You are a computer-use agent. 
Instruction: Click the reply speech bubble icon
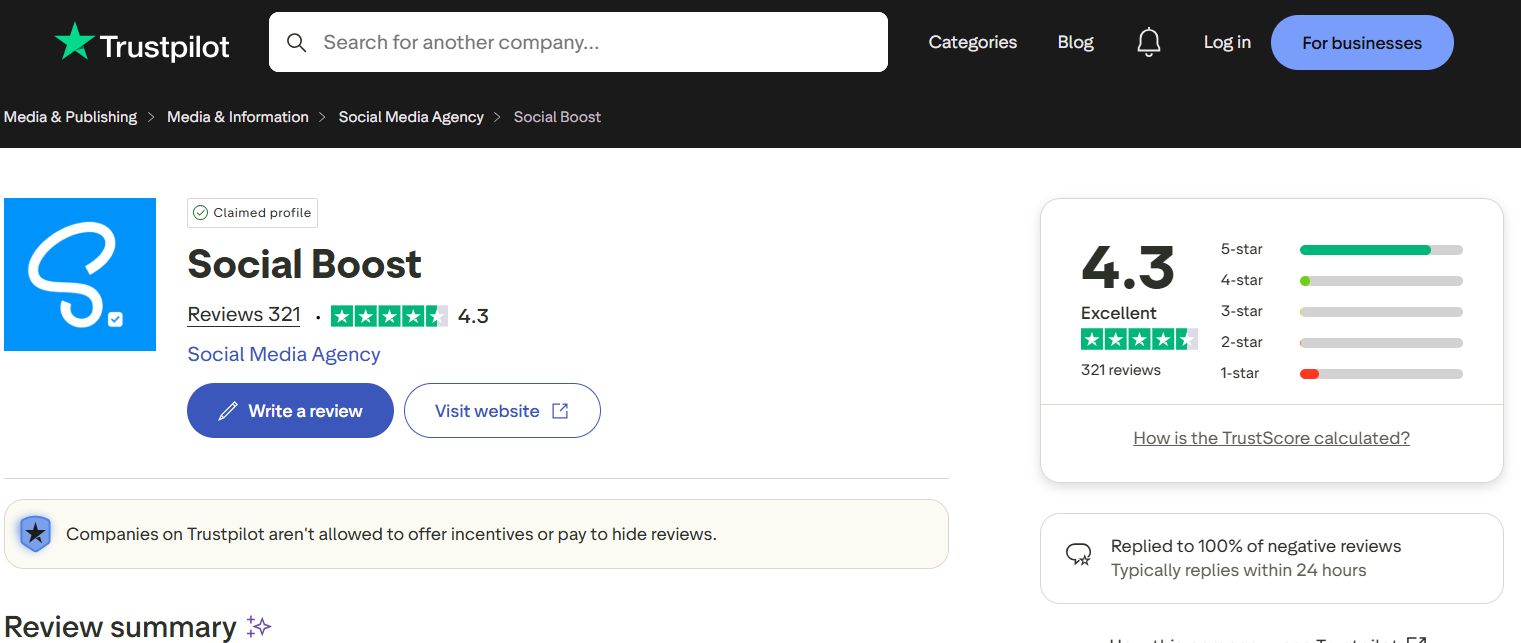1078,555
